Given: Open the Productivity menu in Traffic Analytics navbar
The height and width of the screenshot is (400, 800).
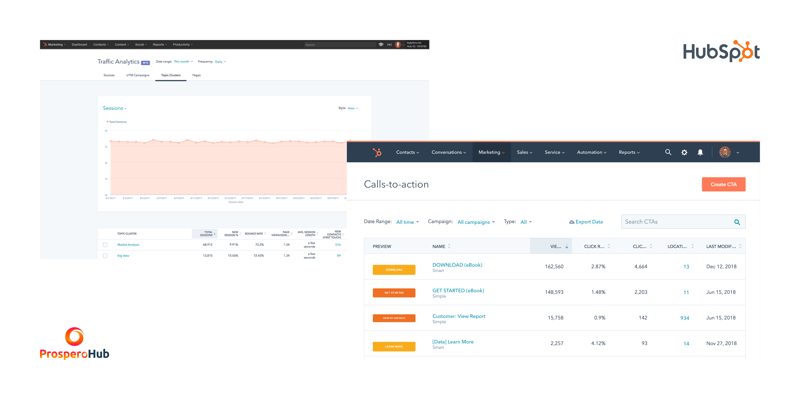Looking at the screenshot, I should click(183, 45).
